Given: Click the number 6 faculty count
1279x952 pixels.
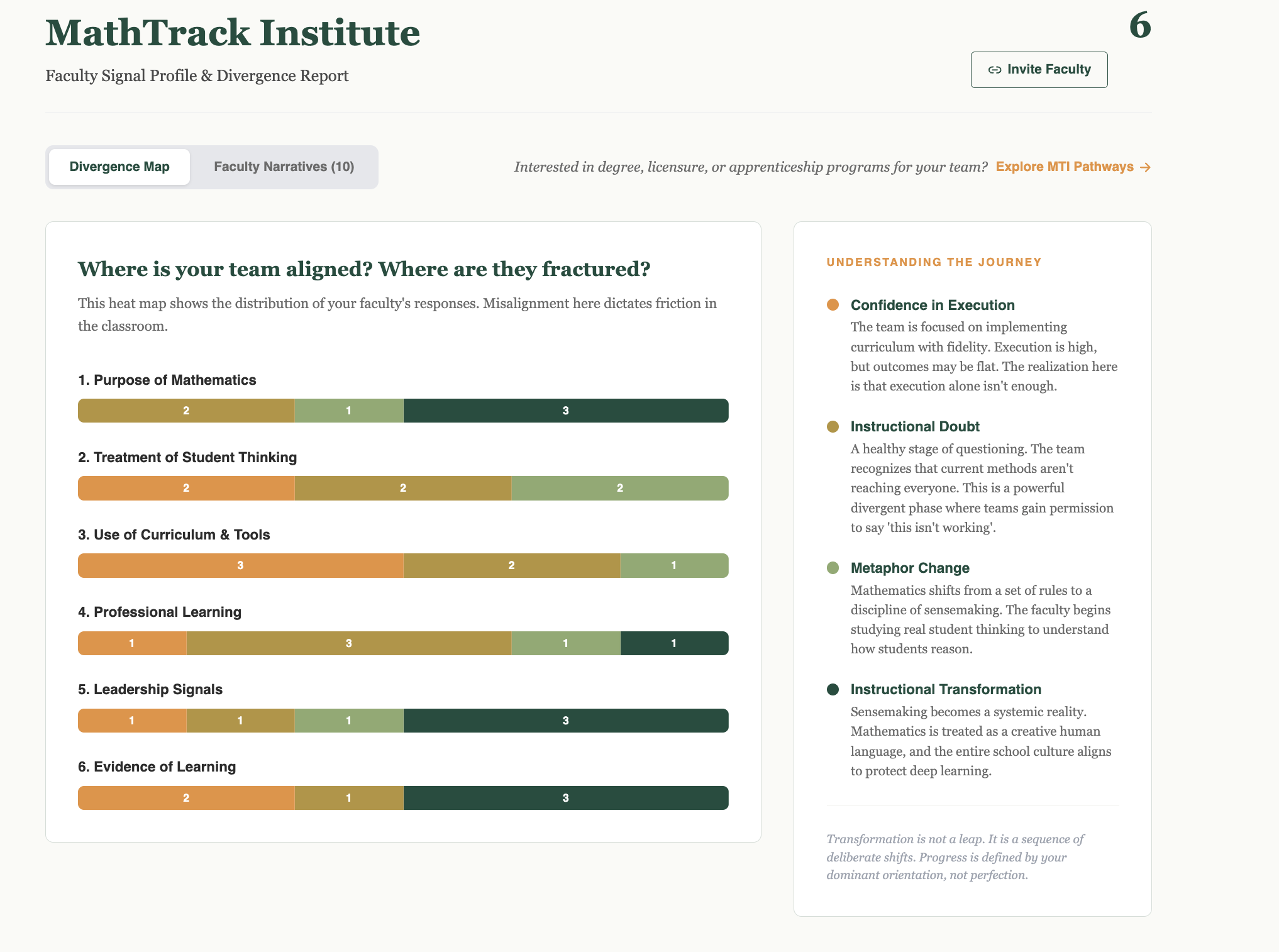Looking at the screenshot, I should pos(1139,26).
